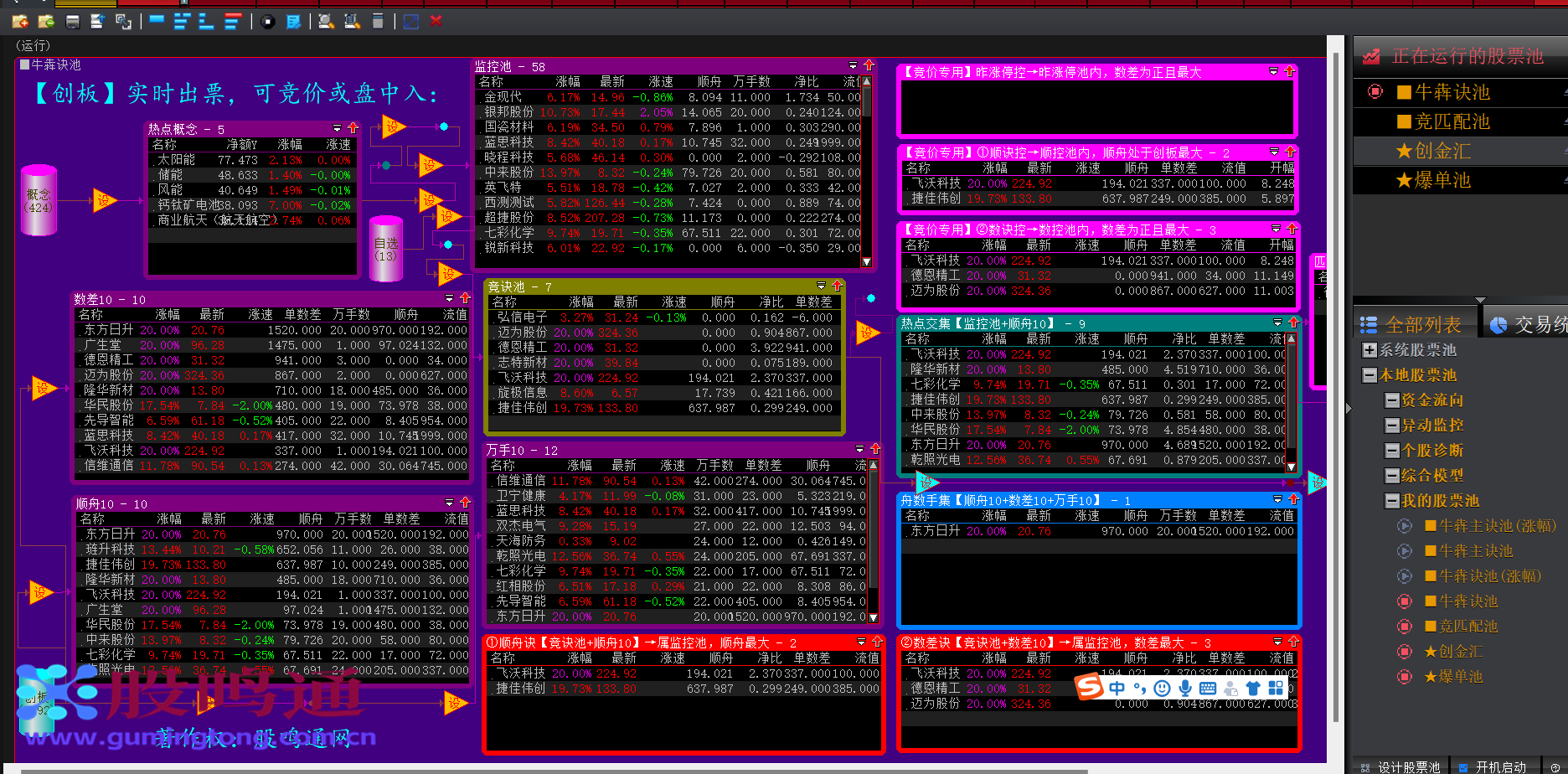Click the remove folder icon in toolbar
The width and height of the screenshot is (1568, 774).
tap(46, 21)
